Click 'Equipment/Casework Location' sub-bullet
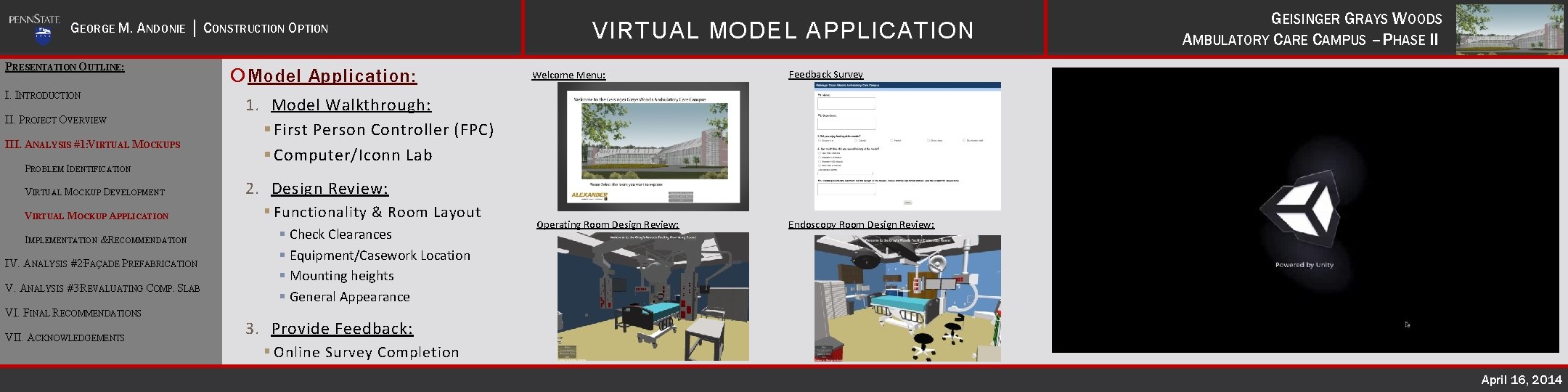 380,256
